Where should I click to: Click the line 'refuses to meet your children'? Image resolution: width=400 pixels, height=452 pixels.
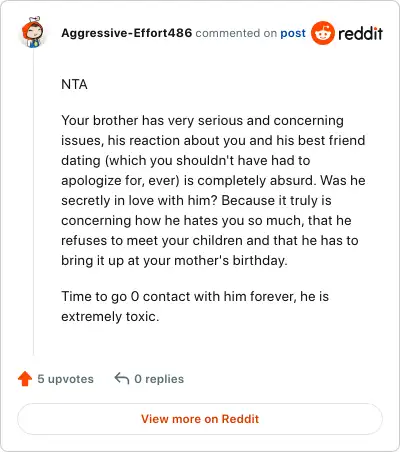(210, 241)
